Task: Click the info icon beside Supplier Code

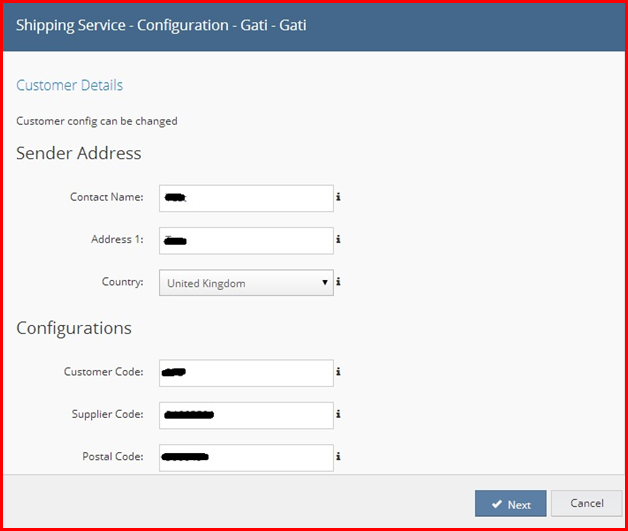Action: (338, 414)
